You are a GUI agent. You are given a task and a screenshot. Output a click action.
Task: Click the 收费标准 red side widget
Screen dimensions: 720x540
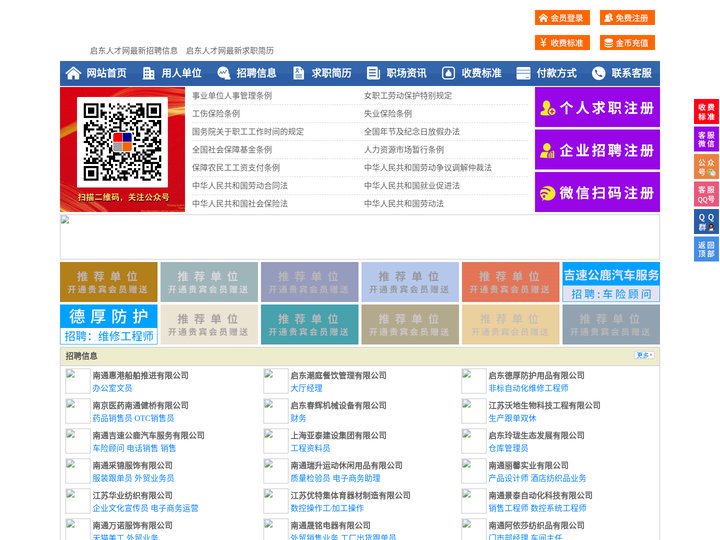click(x=706, y=112)
